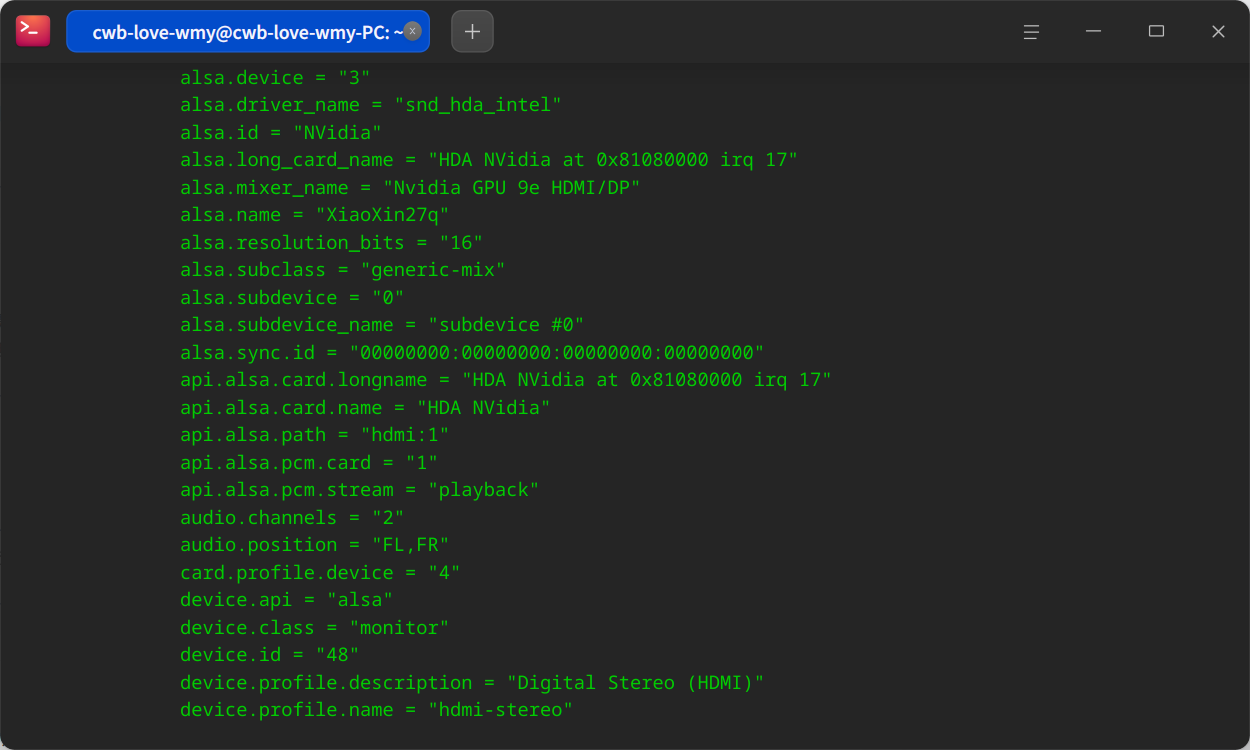Click the device.api = "alsa" line
Image resolution: width=1250 pixels, height=750 pixels.
tap(287, 600)
